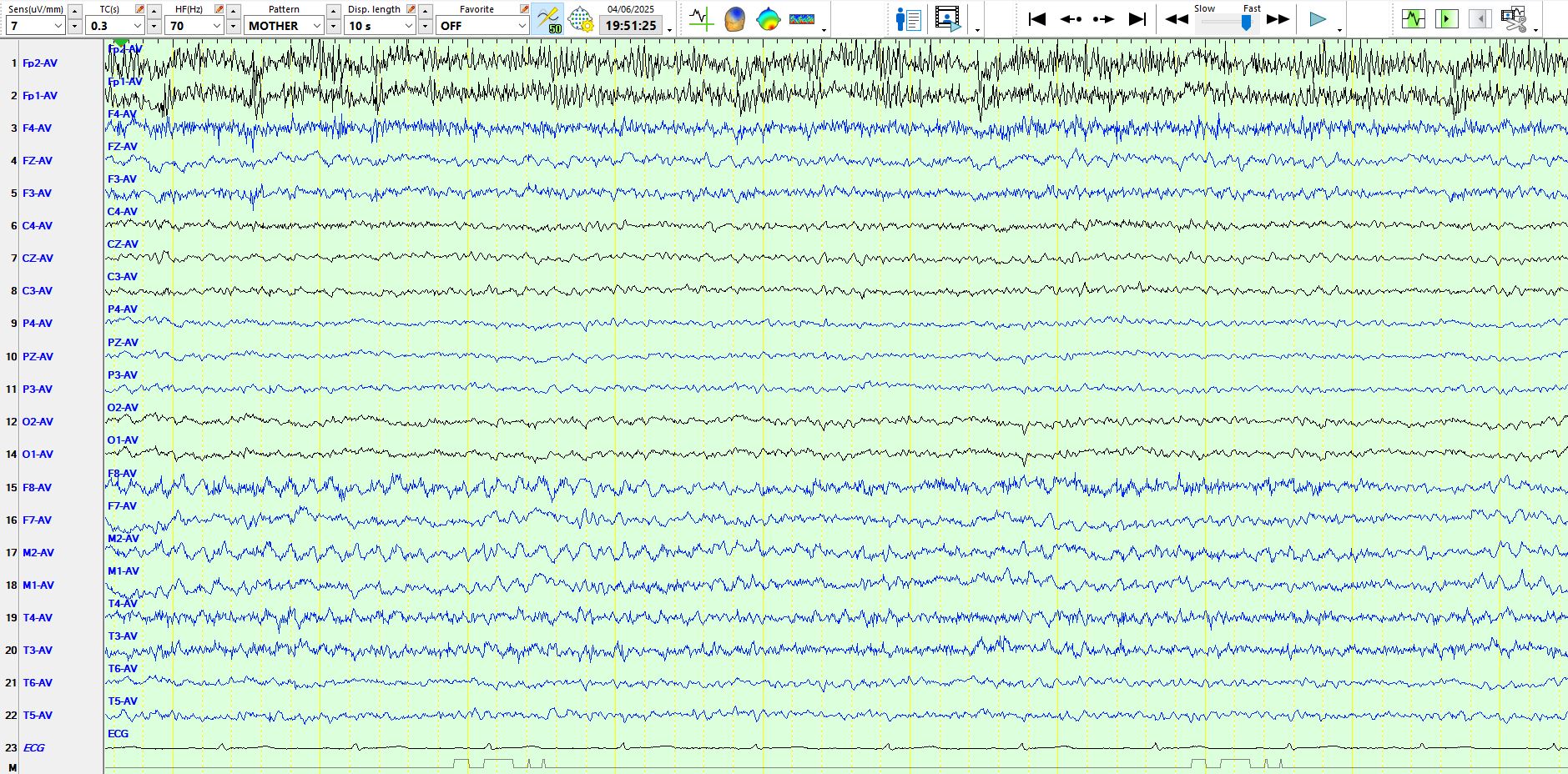
Task: Select the Fp2-AV channel label
Action: [39, 63]
